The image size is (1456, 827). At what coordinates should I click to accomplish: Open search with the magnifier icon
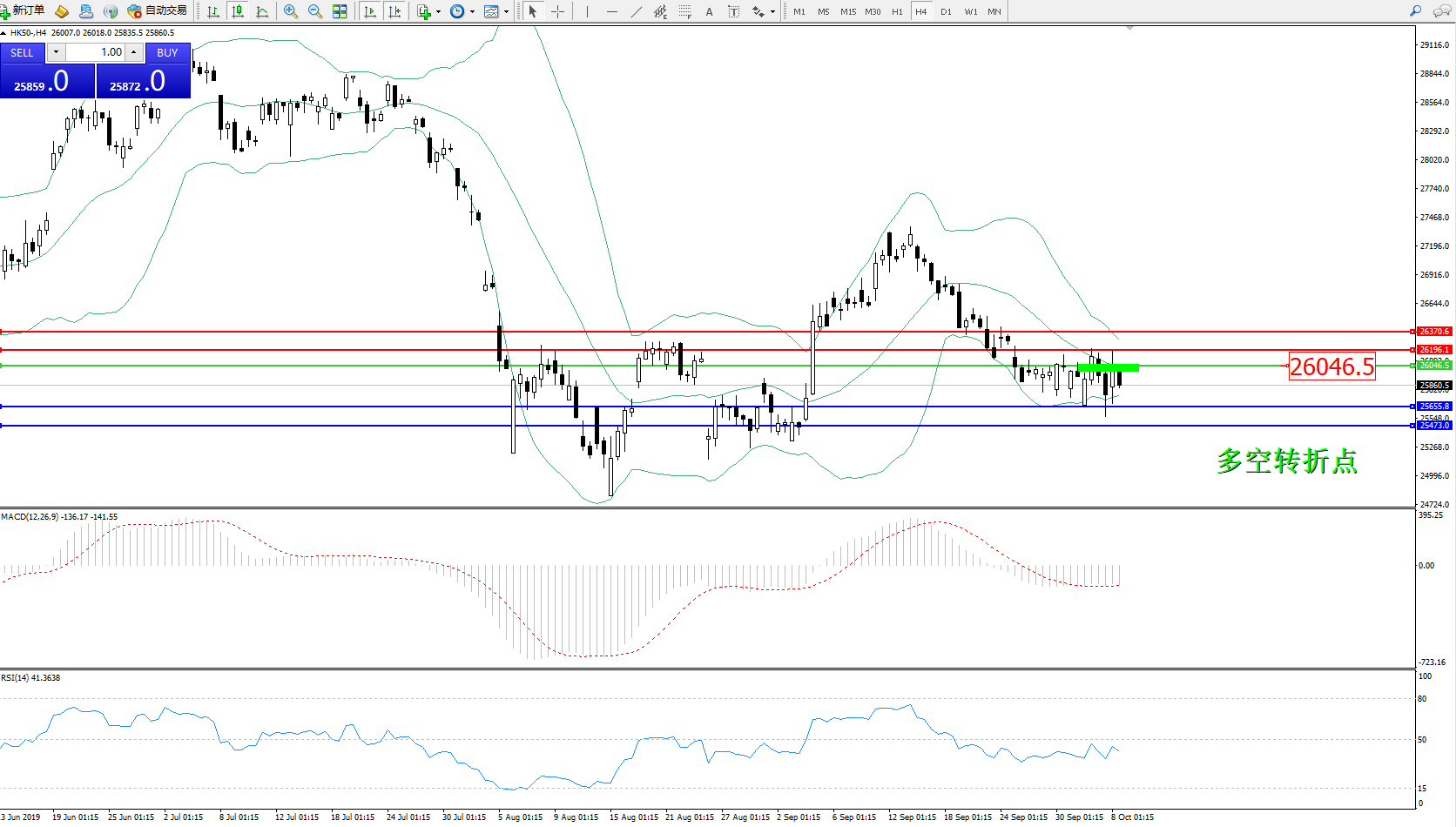(1415, 11)
